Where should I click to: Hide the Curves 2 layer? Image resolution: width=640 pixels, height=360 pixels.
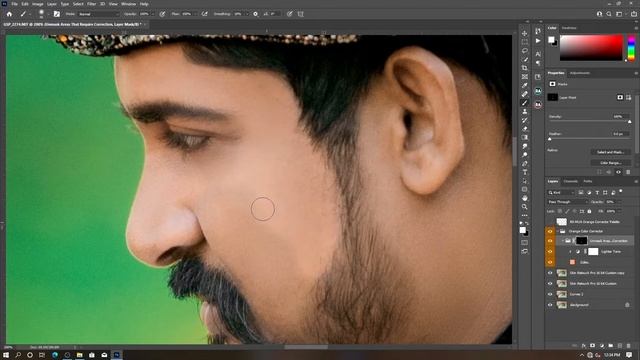coord(550,294)
